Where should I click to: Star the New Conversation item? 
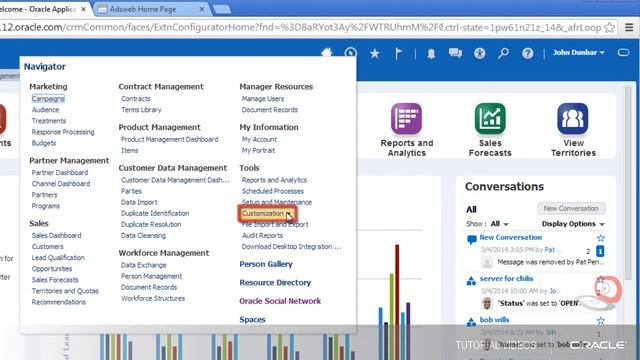click(x=600, y=238)
